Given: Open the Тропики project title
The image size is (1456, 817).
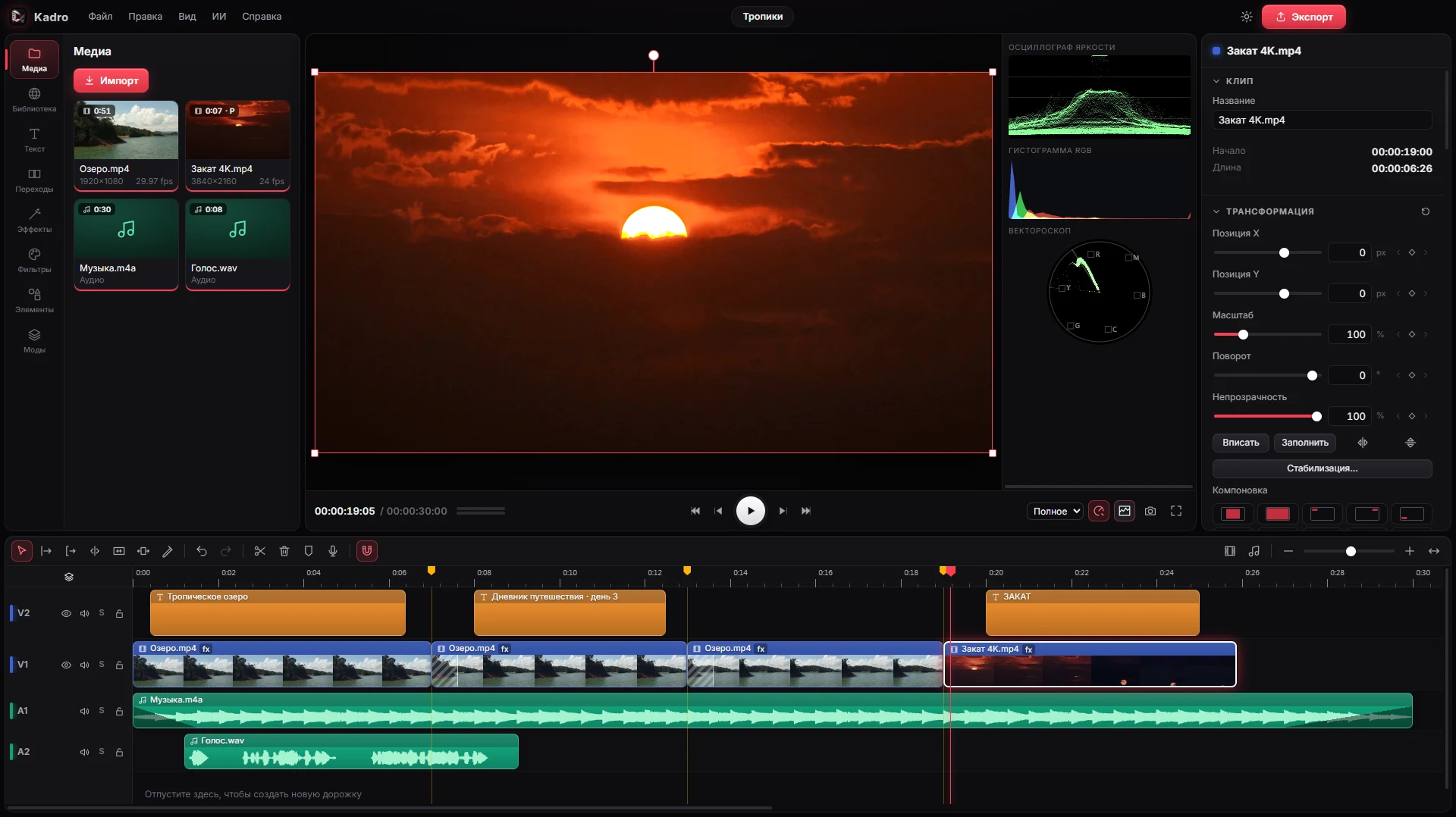Looking at the screenshot, I should [762, 17].
